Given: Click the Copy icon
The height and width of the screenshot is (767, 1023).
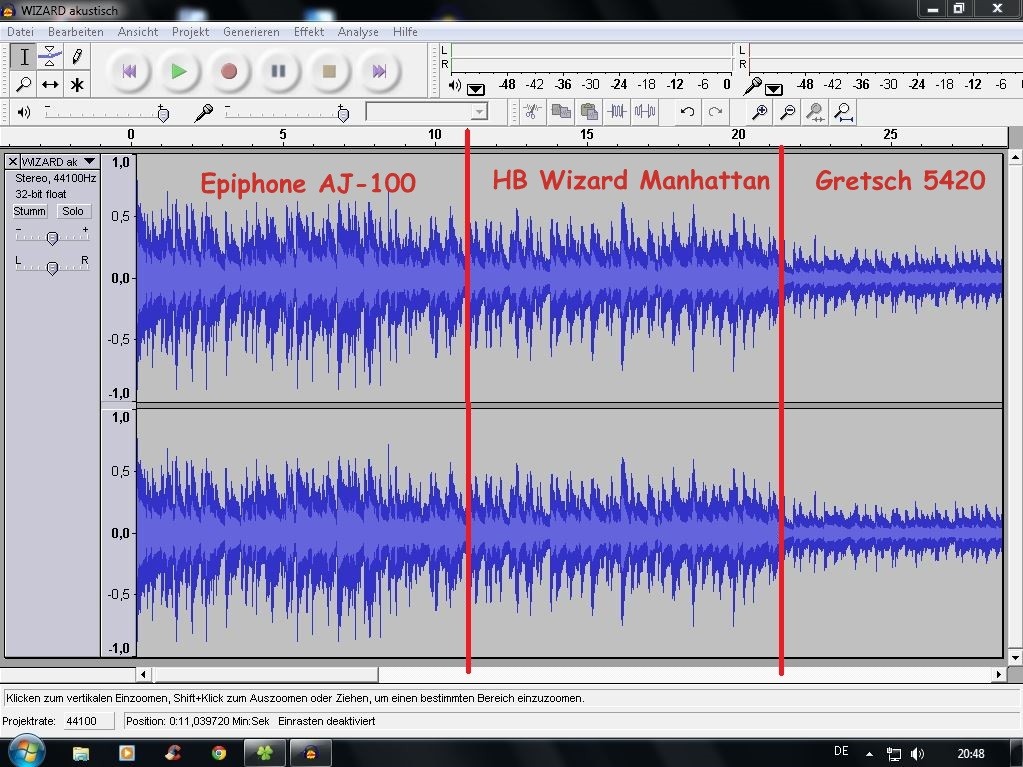Looking at the screenshot, I should (x=561, y=112).
